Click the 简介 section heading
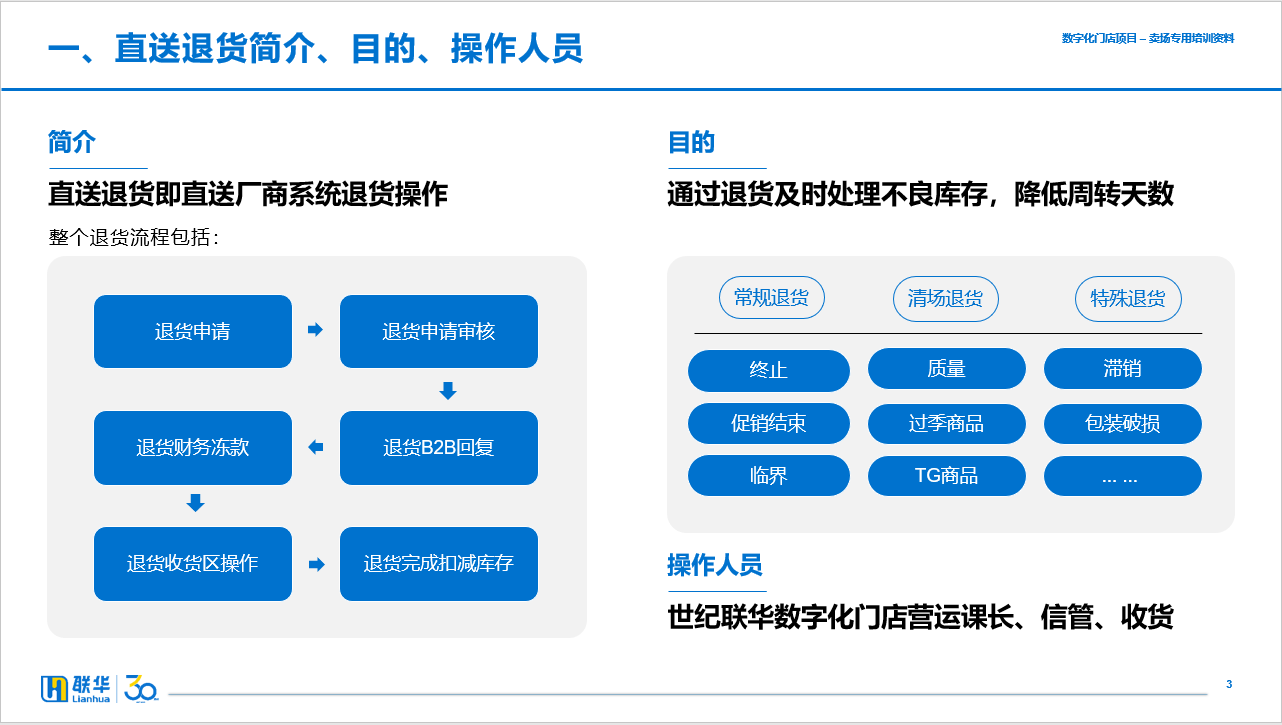 point(71,142)
